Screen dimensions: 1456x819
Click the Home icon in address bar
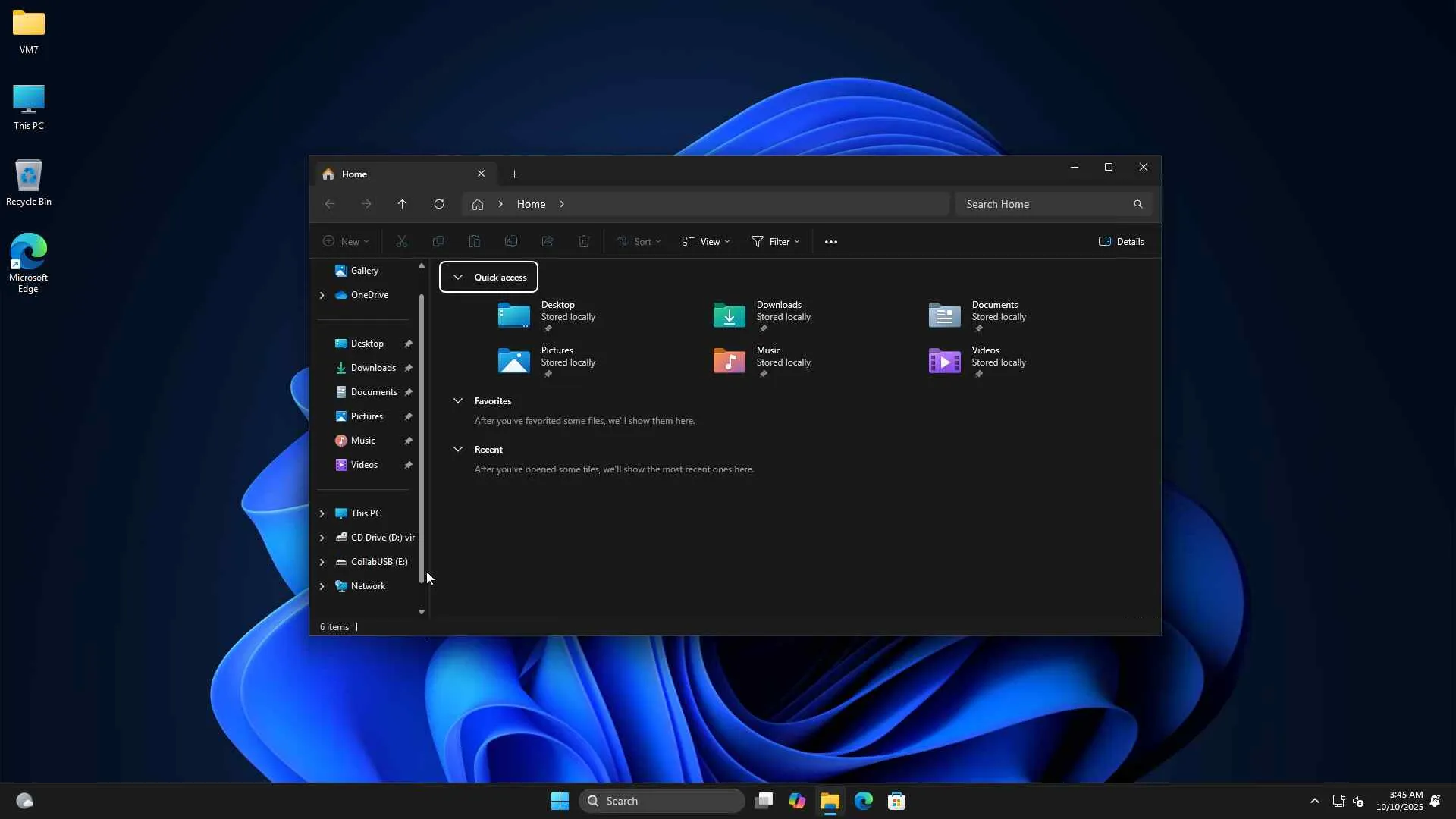pos(477,204)
